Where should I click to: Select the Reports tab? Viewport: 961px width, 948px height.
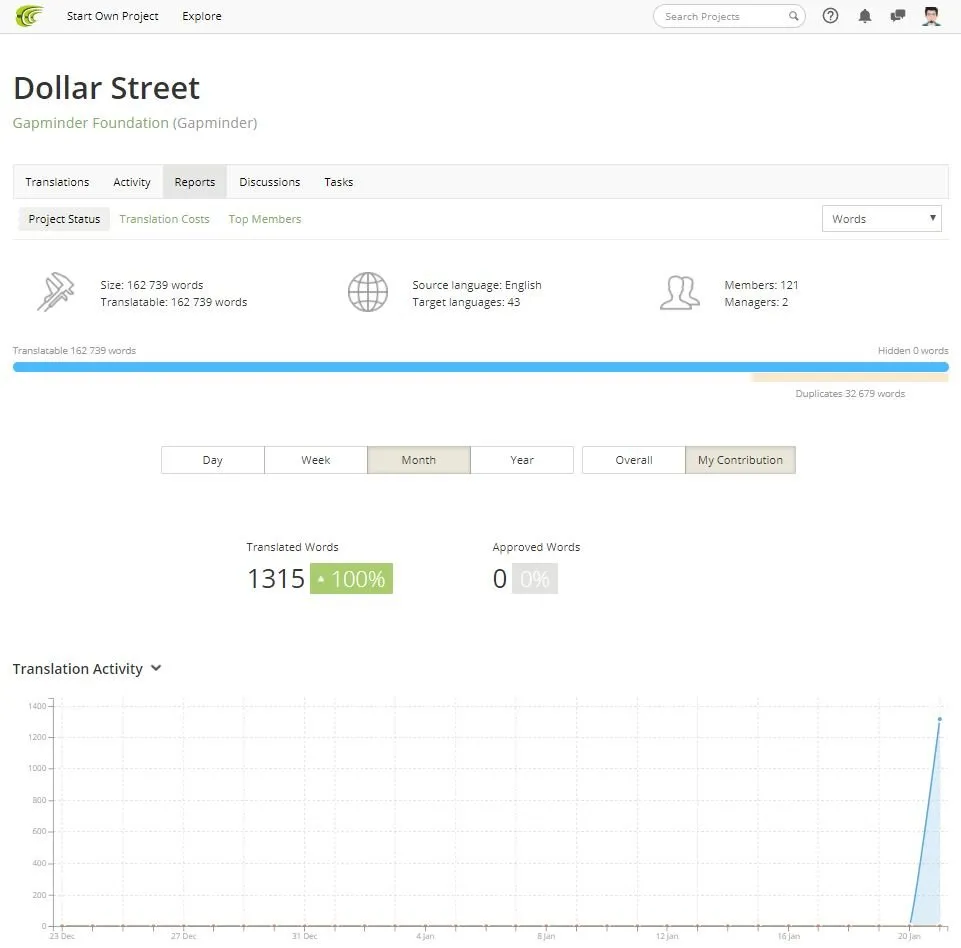click(x=195, y=182)
